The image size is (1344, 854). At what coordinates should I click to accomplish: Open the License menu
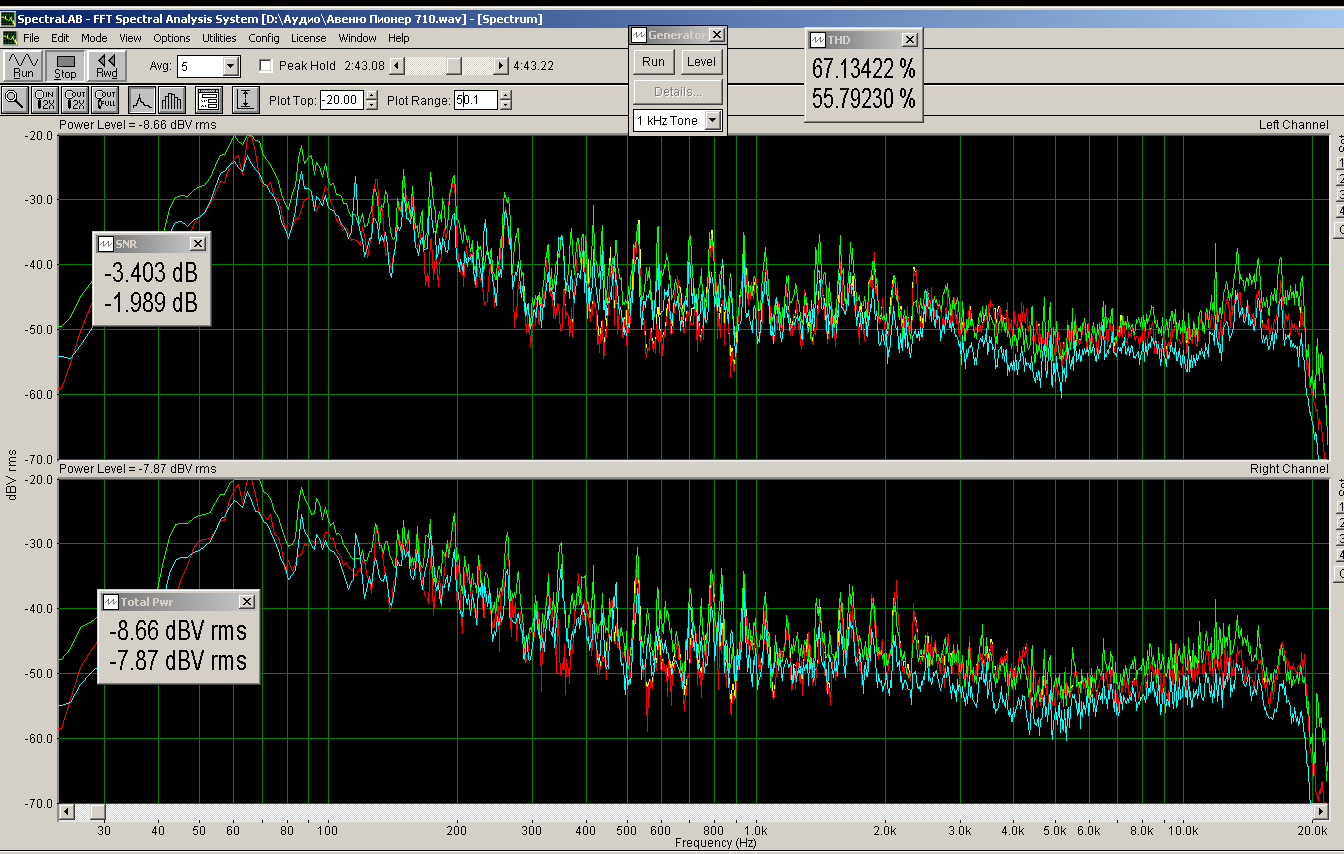308,38
